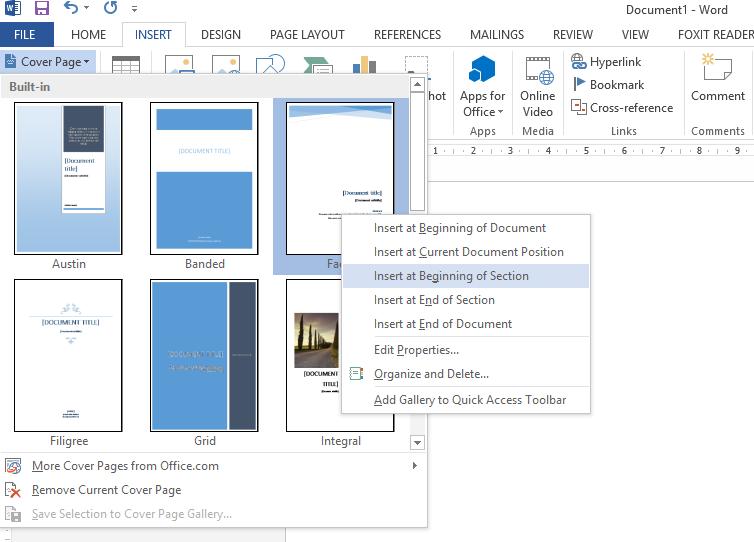Screen dimensions: 754x542
Task: Choose Insert at End of Section
Action: (x=465, y=300)
